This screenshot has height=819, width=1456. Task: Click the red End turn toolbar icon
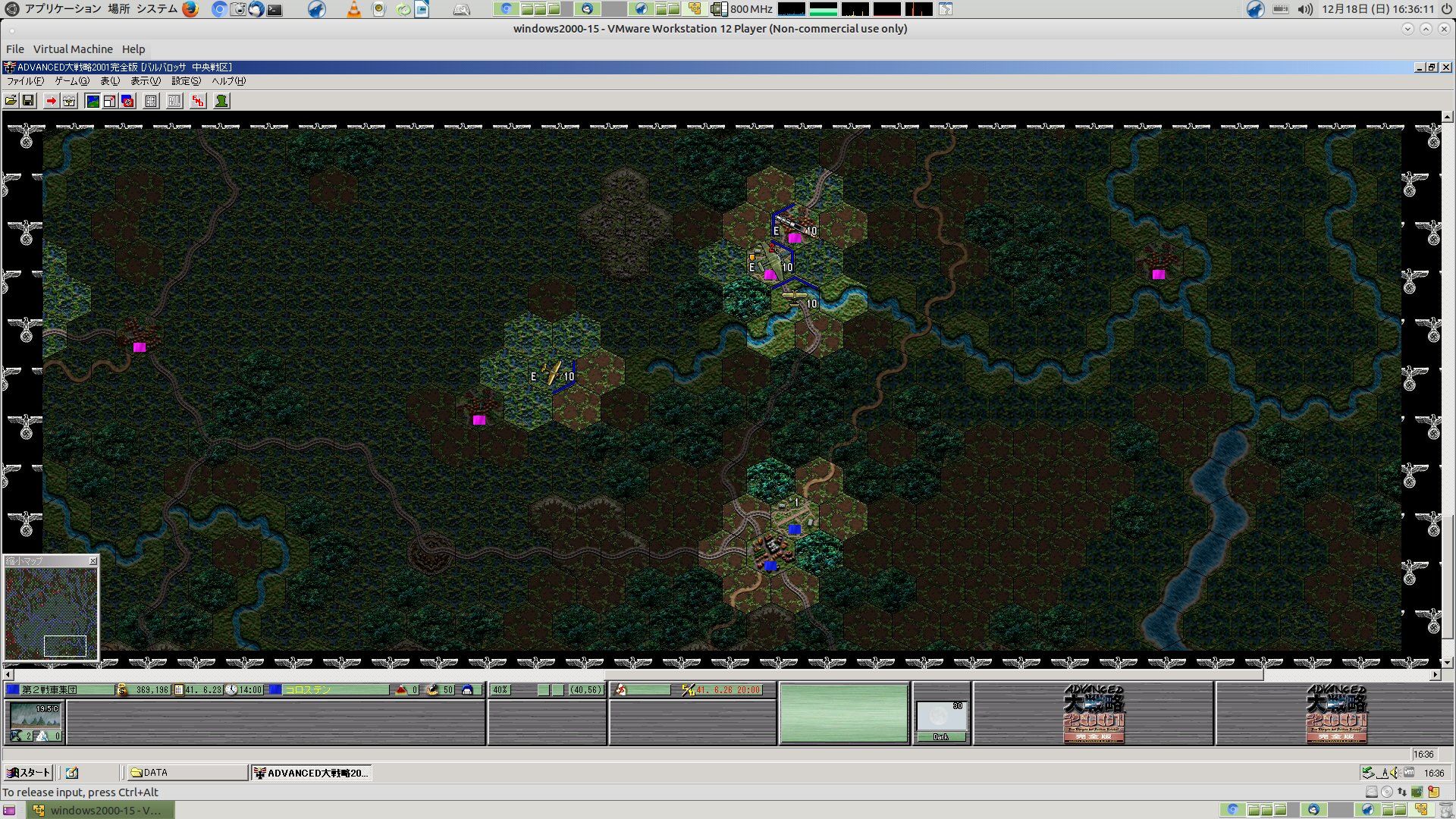(198, 101)
